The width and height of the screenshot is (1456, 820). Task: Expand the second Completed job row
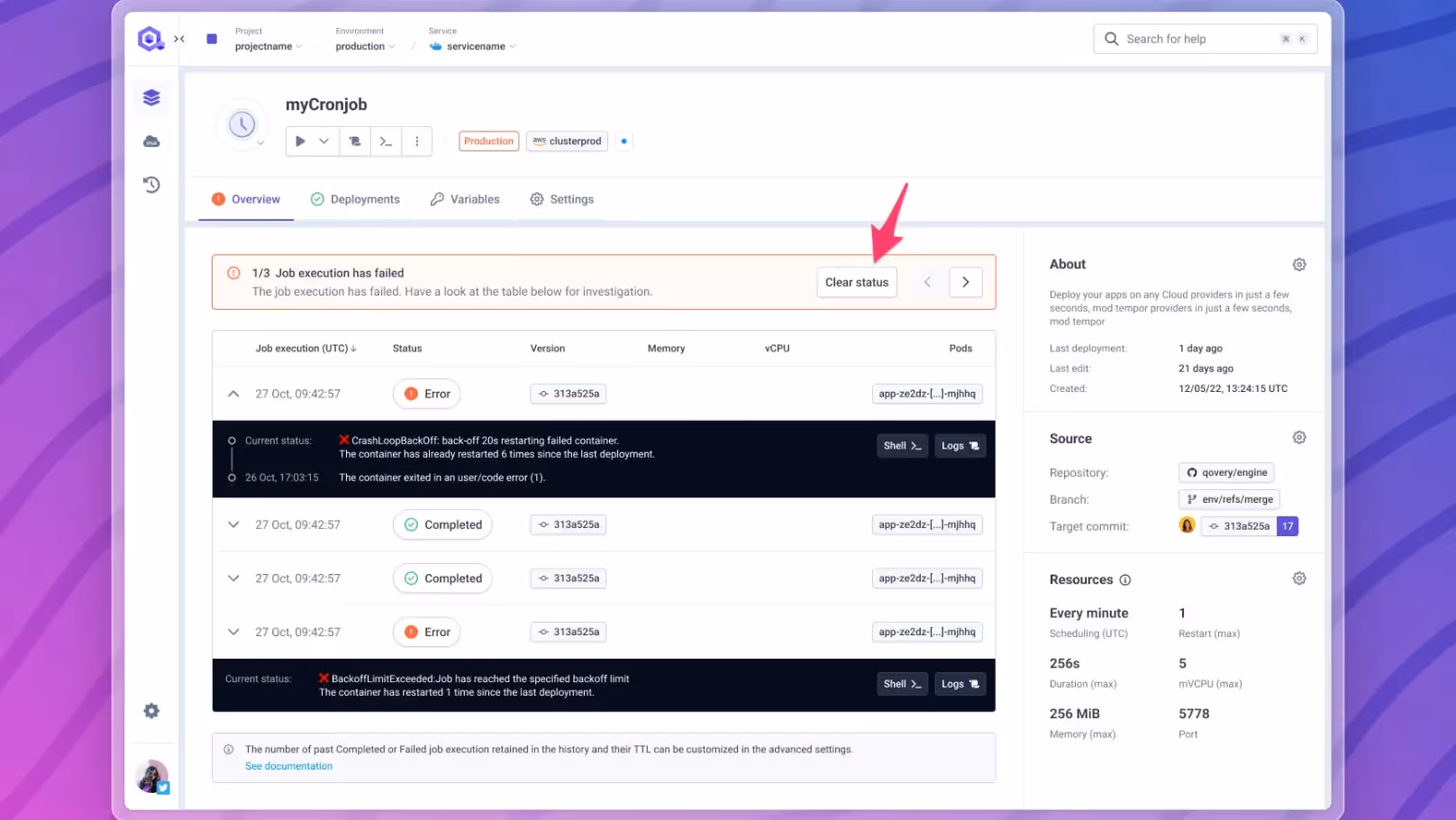tap(233, 579)
